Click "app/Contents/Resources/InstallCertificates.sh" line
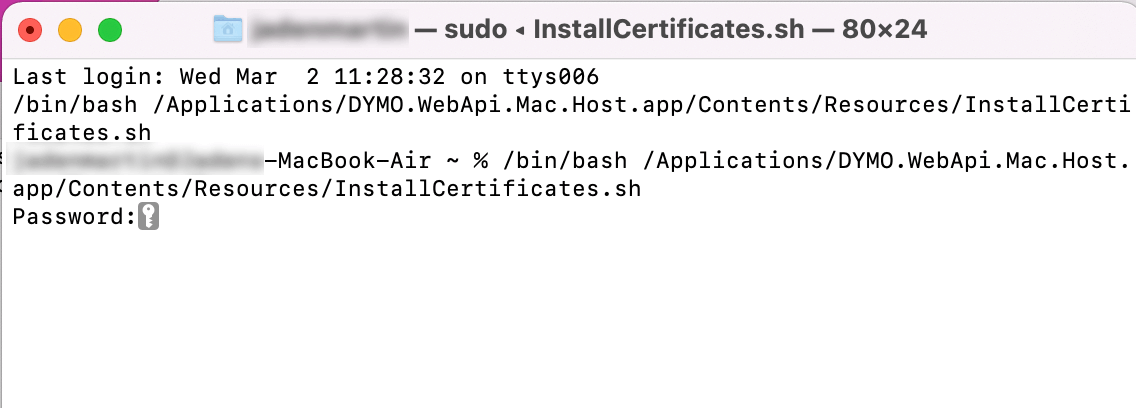 [x=327, y=188]
